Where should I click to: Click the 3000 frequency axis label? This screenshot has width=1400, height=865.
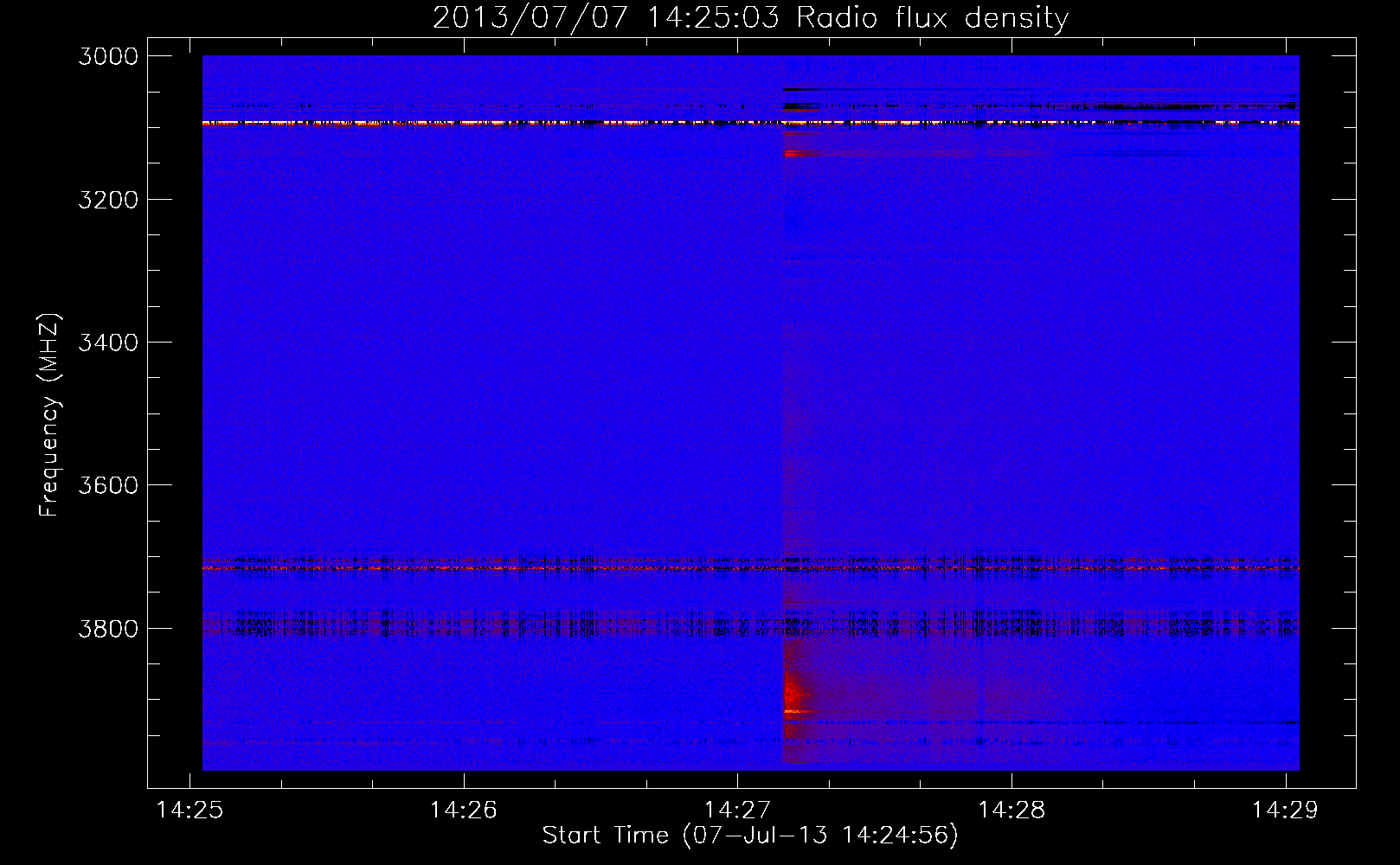[x=108, y=56]
